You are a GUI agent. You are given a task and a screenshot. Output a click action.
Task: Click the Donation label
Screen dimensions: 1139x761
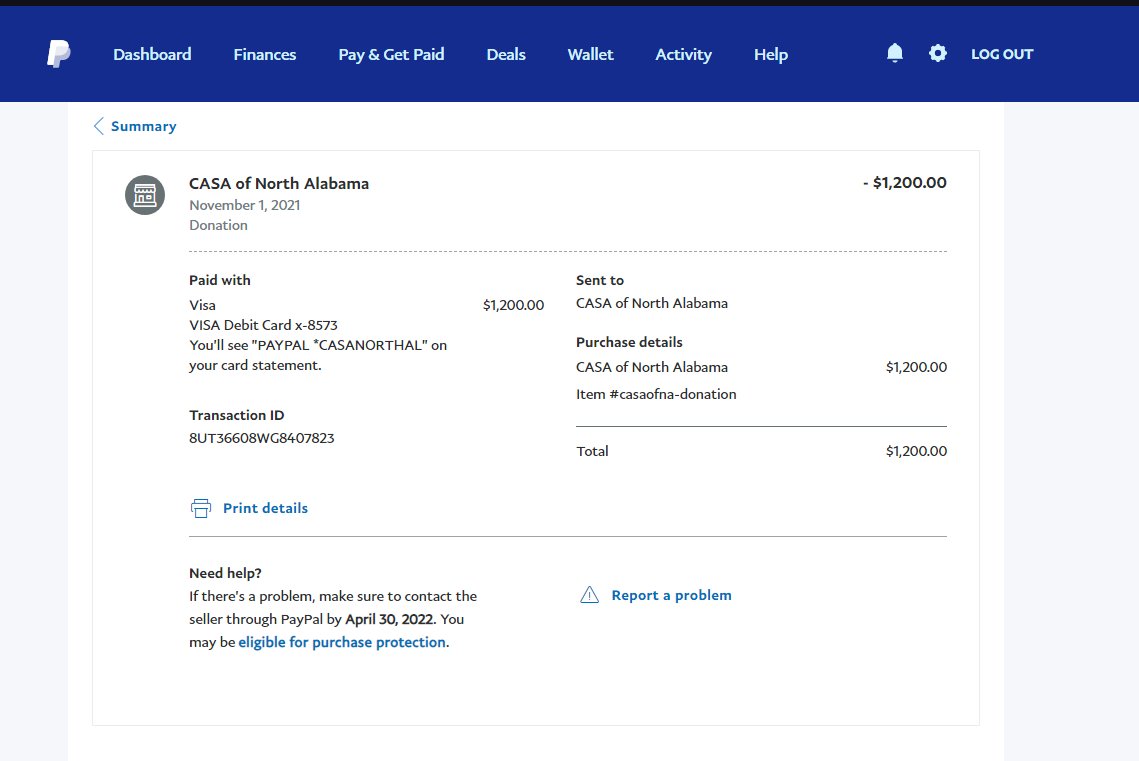[219, 225]
